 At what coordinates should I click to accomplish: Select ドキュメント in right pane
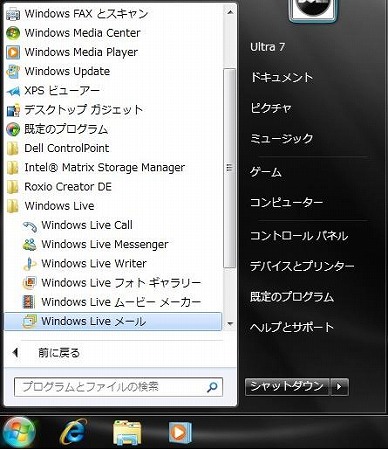click(281, 77)
